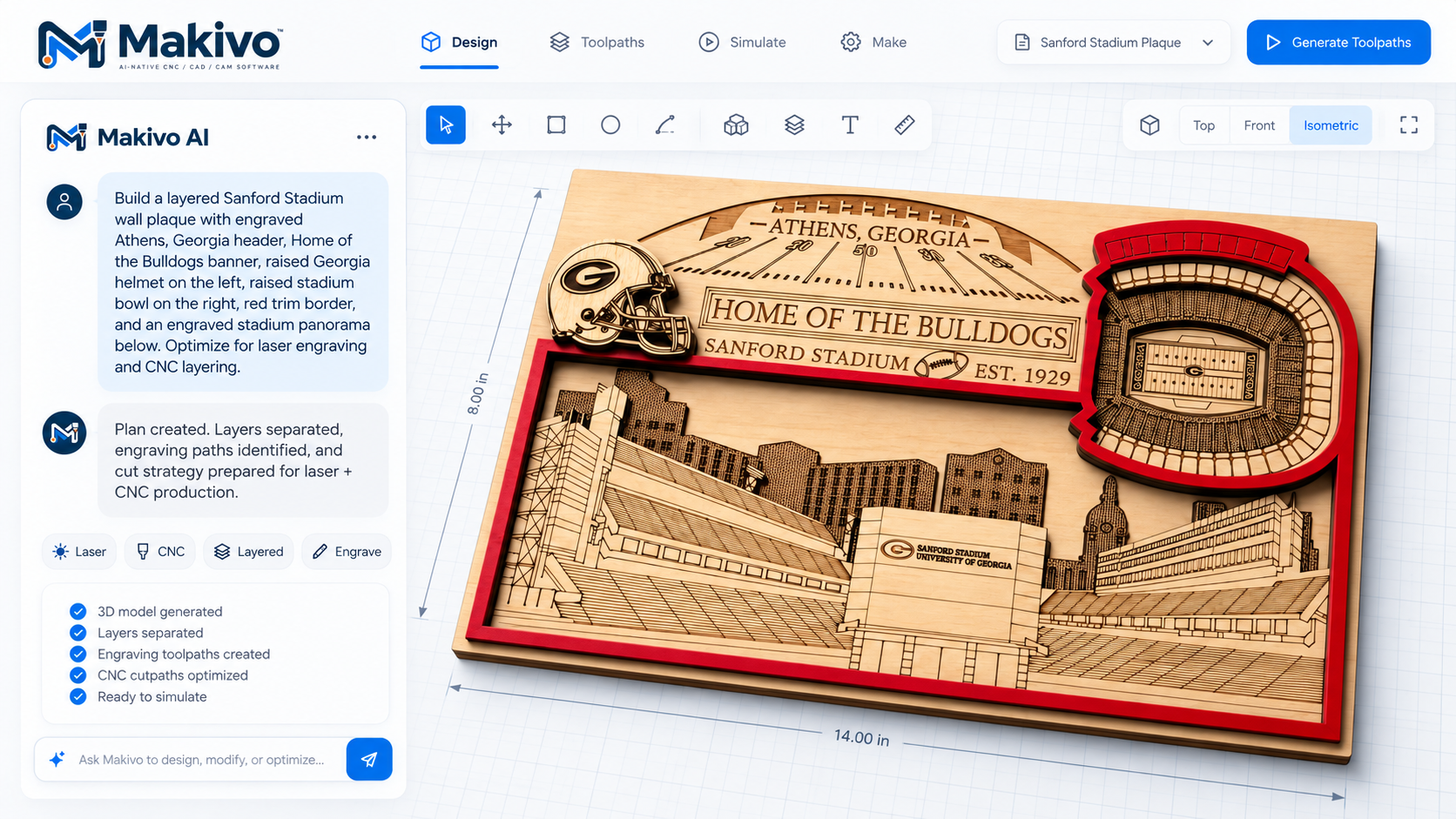
Task: Click 'Engraving toolpaths created' status line
Action: coord(170,655)
